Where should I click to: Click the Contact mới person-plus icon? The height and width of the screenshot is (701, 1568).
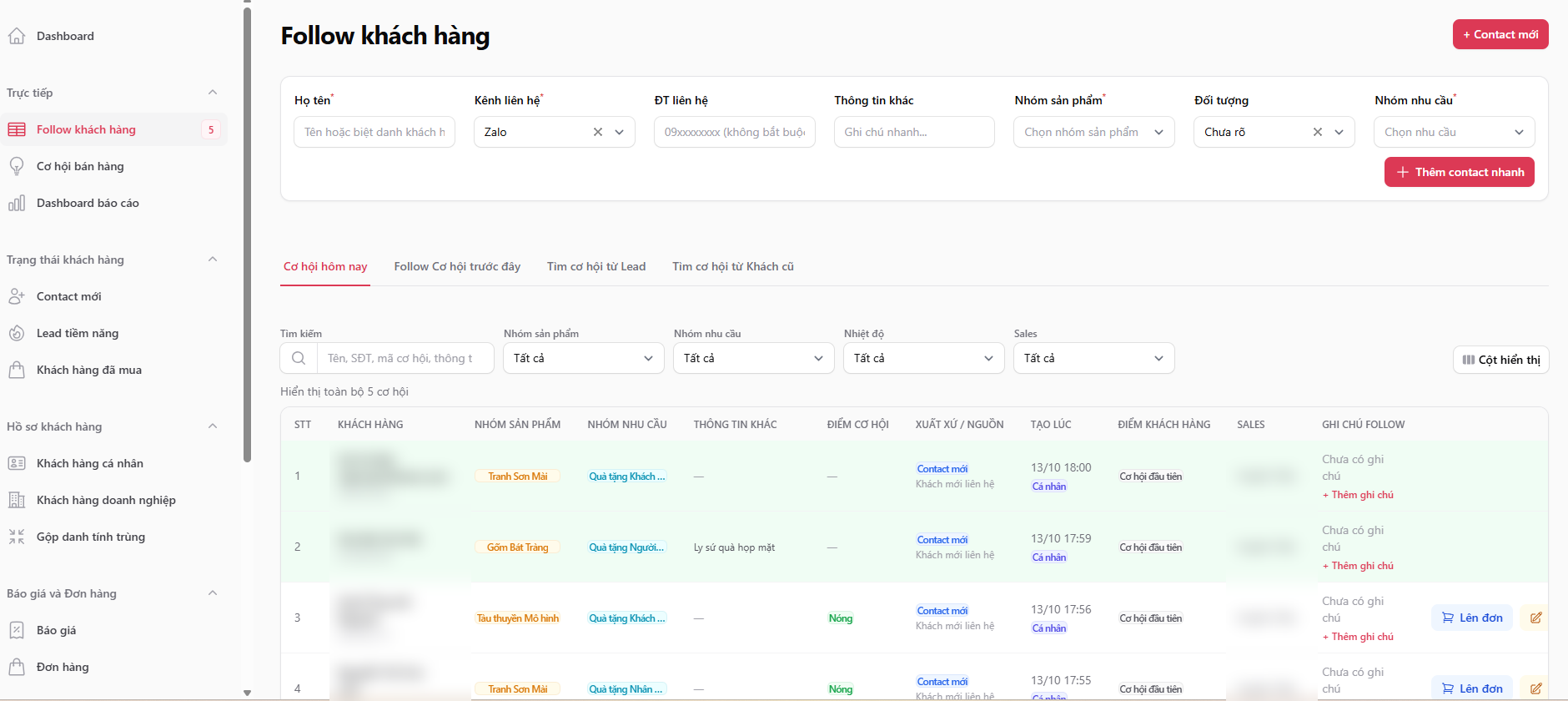point(17,296)
